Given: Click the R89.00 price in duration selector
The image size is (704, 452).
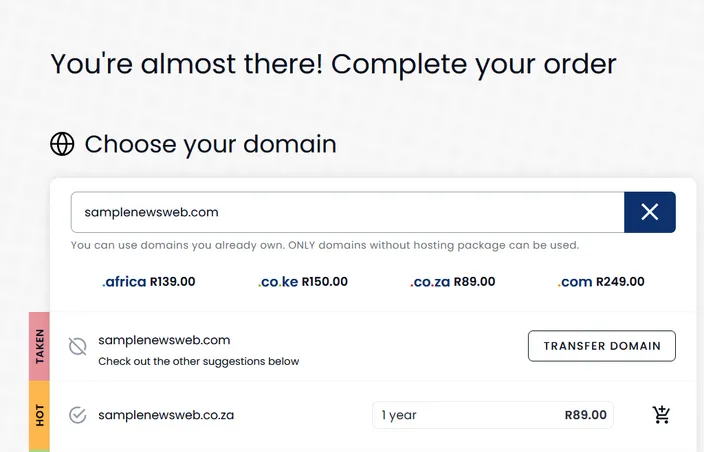Looking at the screenshot, I should (x=585, y=415).
